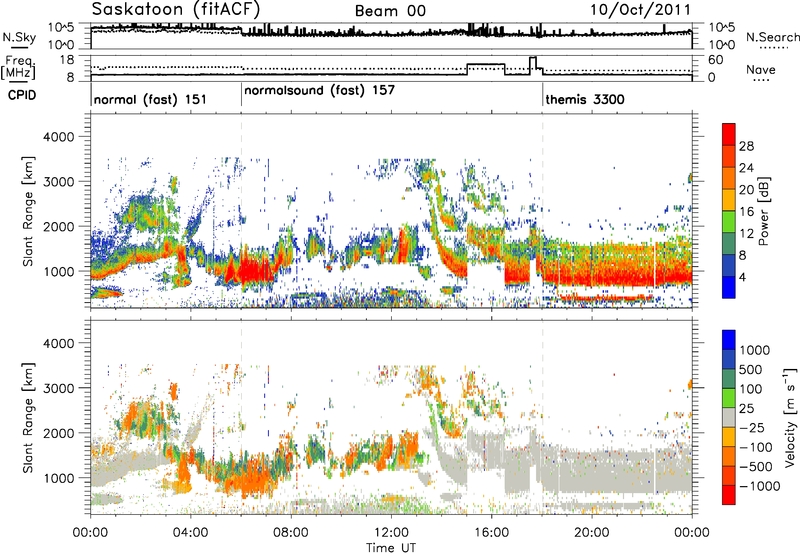Click the Slant Range label of velocity panel

click(28, 418)
